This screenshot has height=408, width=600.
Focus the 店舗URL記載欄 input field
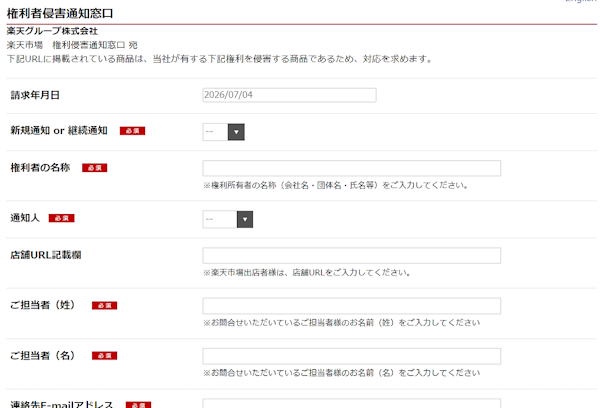(352, 256)
